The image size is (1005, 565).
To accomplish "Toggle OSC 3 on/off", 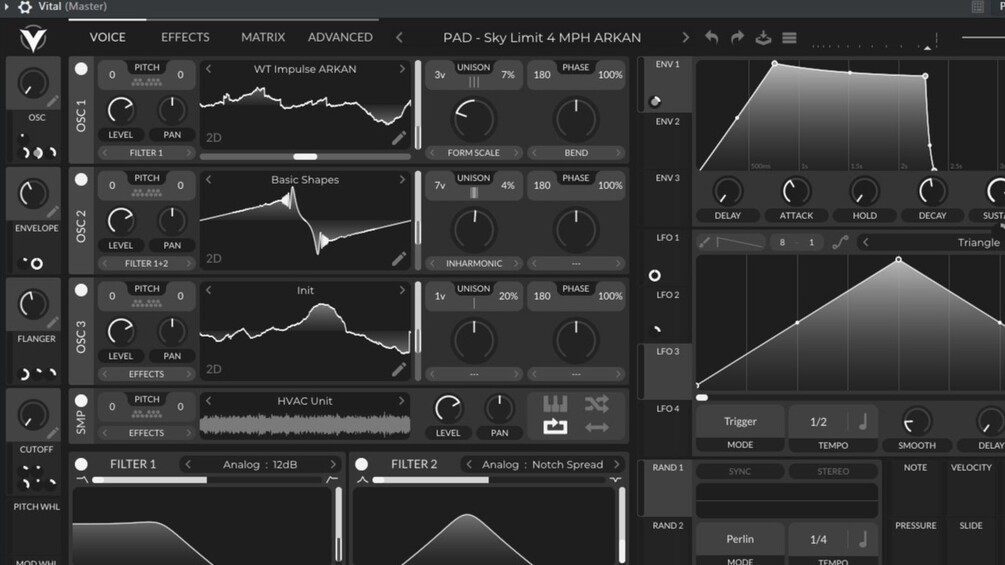I will pyautogui.click(x=81, y=290).
